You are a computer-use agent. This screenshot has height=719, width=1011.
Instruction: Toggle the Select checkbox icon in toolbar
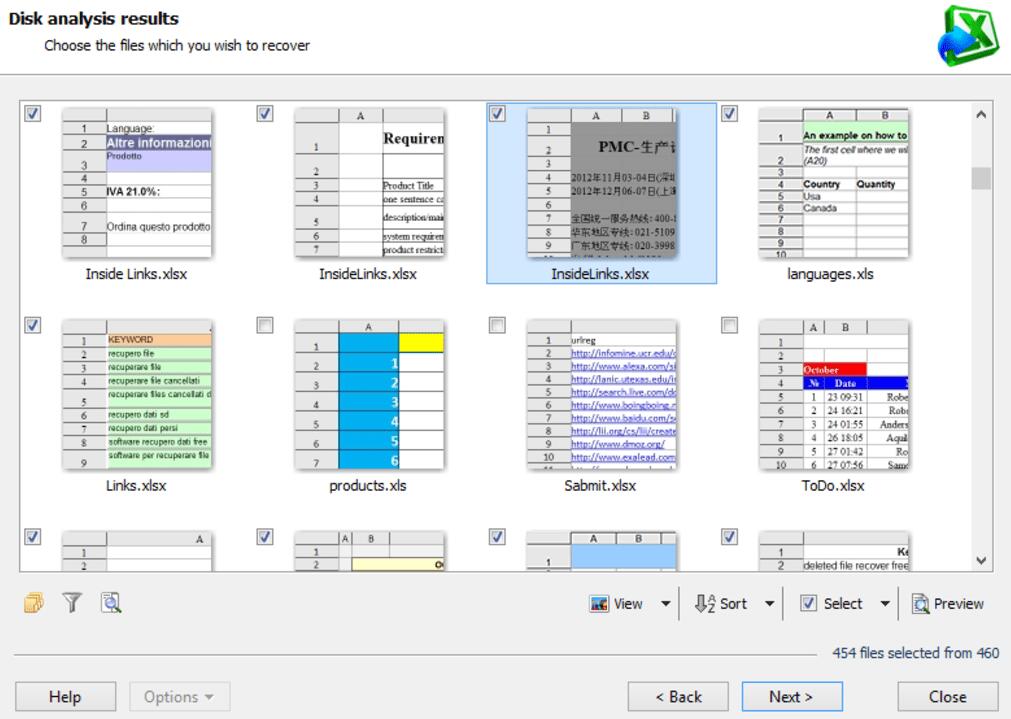(x=809, y=604)
